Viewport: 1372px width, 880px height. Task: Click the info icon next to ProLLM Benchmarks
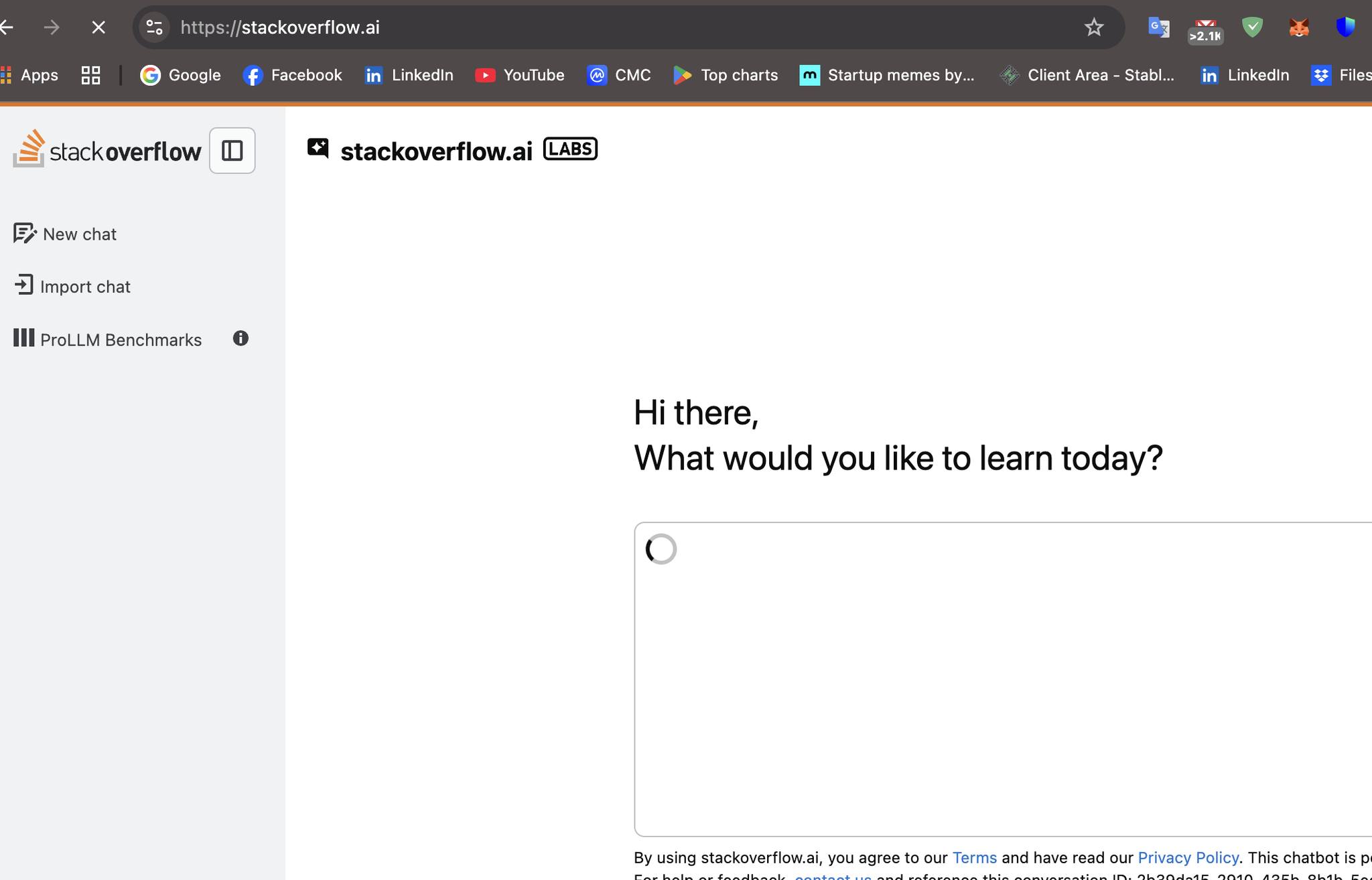241,338
